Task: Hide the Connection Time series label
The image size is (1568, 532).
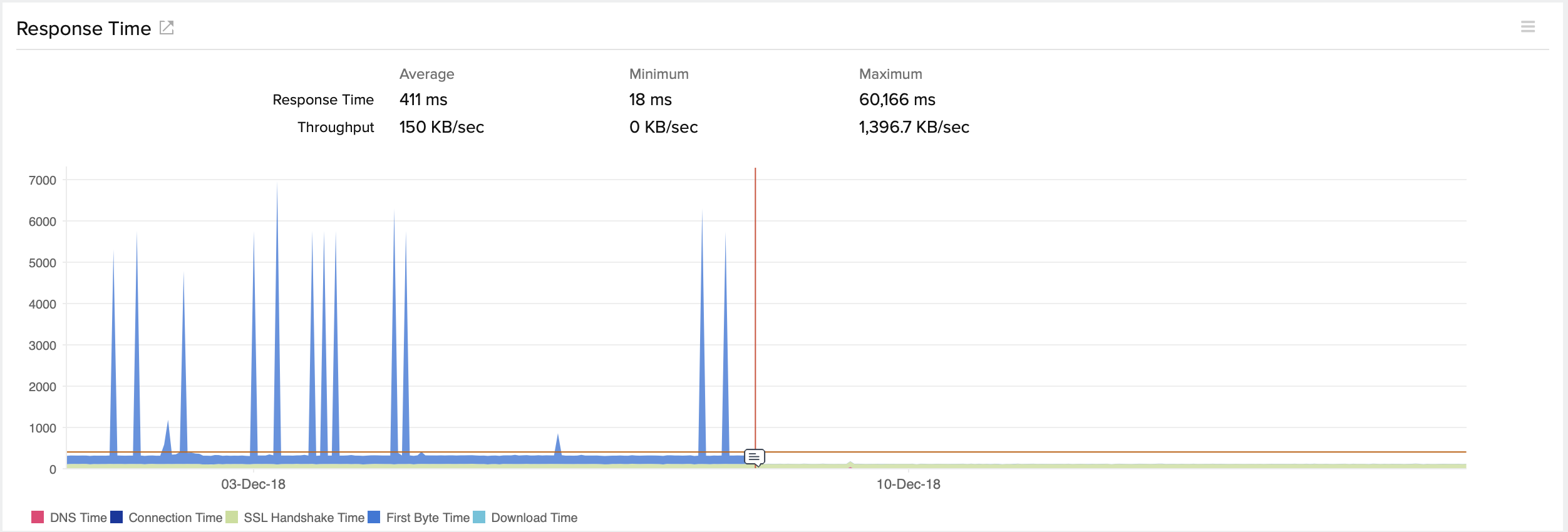Action: (x=175, y=518)
